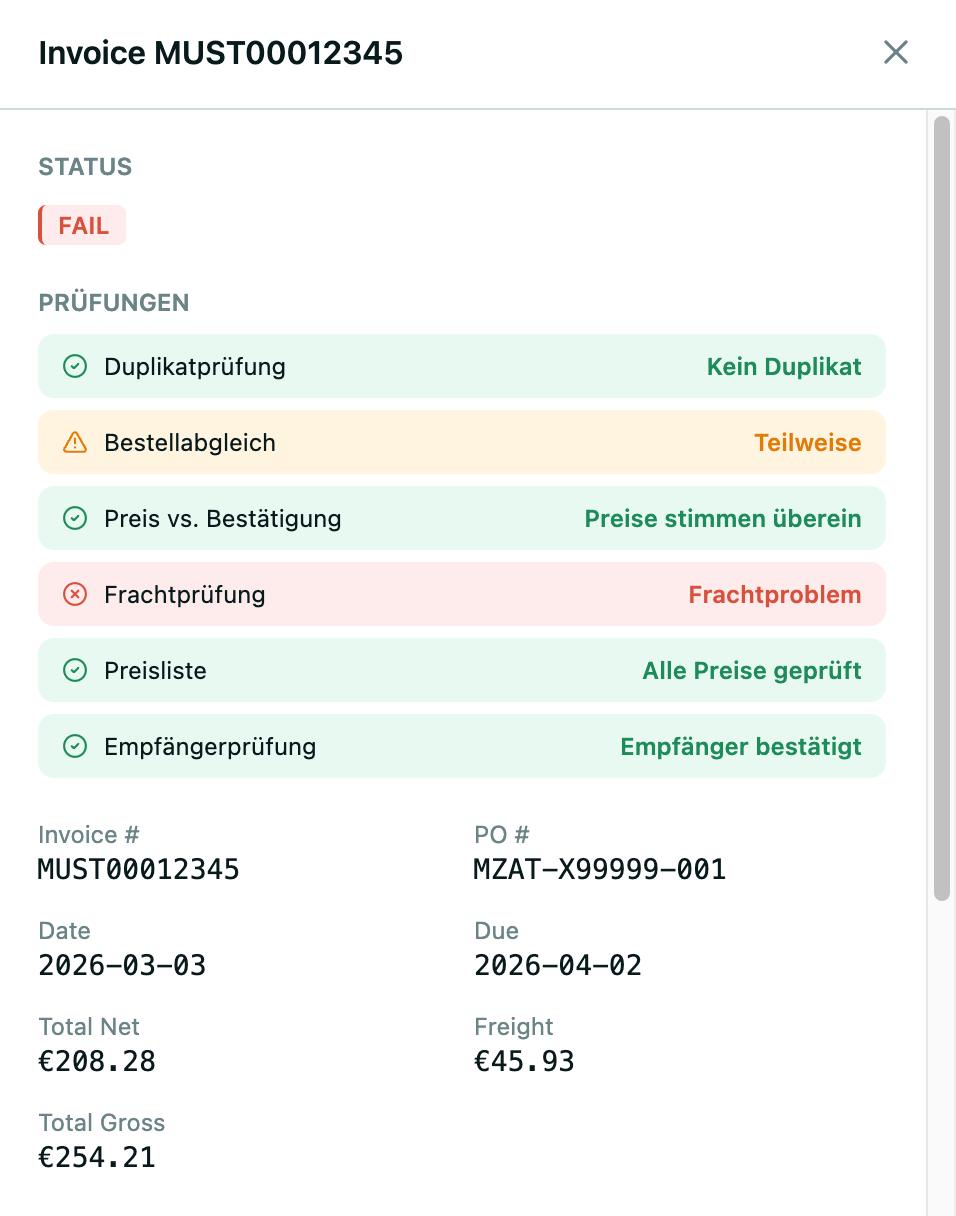Toggle the Preisliste verification row
Viewport: 956px width, 1216px height.
[x=461, y=670]
